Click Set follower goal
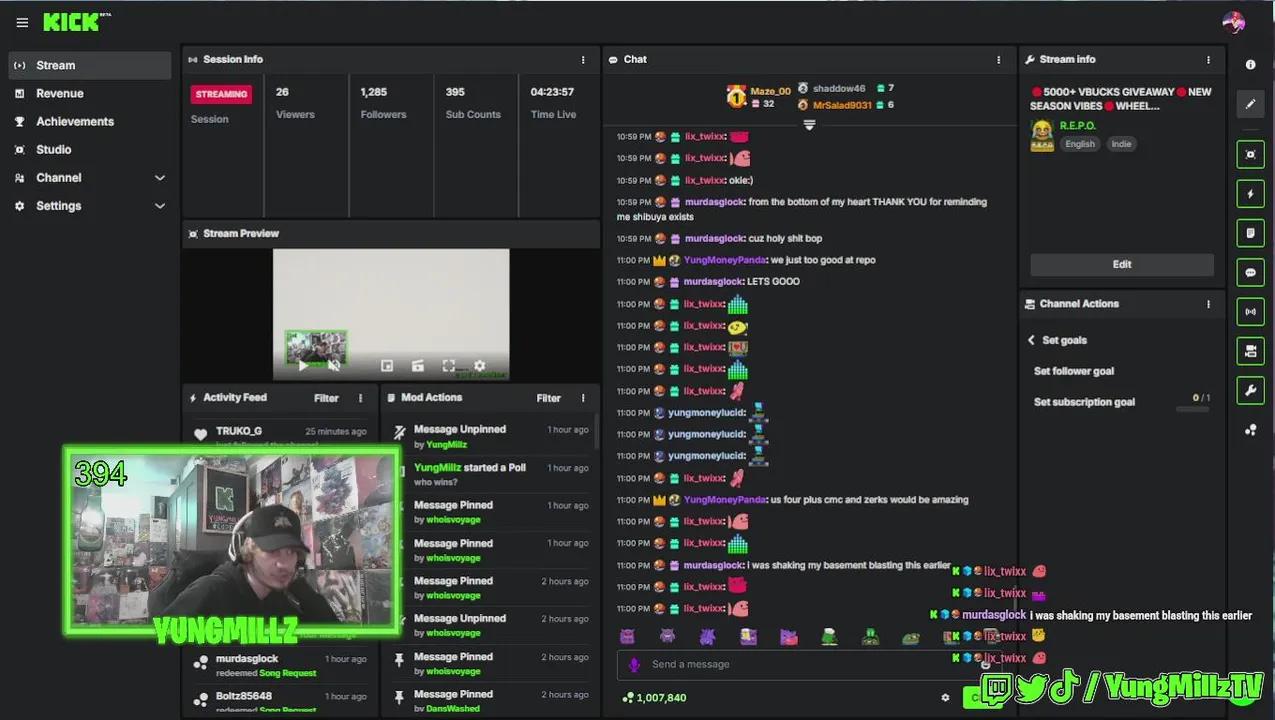Viewport: 1275px width, 720px height. click(1073, 371)
